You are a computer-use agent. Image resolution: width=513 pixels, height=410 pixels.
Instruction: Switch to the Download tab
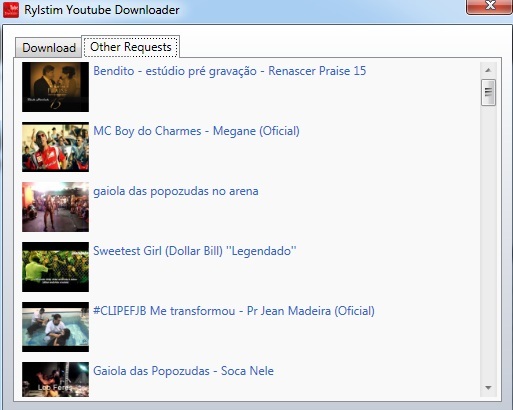coord(49,48)
